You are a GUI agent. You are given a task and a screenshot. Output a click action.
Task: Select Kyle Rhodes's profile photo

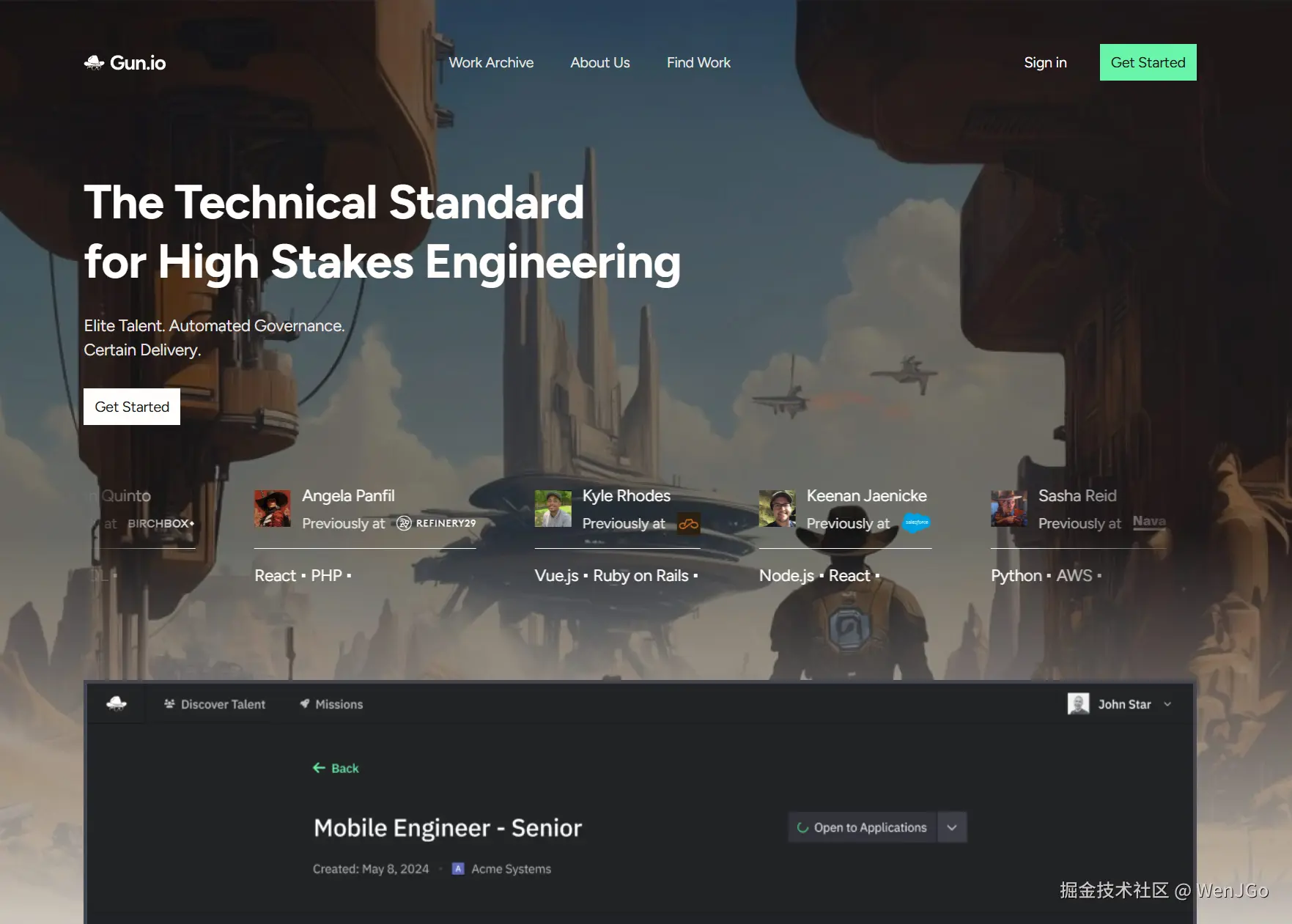tap(553, 509)
